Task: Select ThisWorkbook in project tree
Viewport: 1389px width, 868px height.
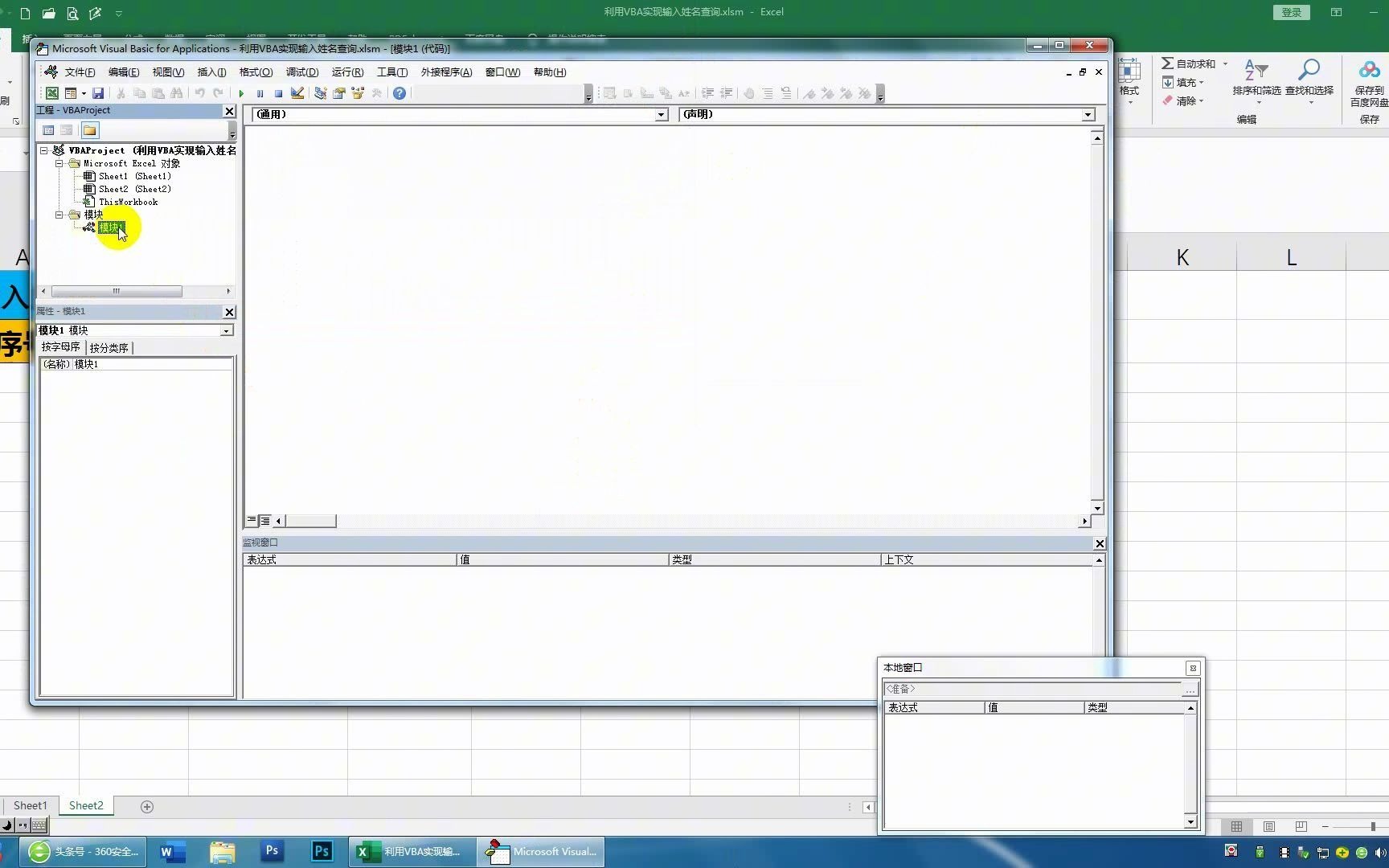Action: [128, 202]
